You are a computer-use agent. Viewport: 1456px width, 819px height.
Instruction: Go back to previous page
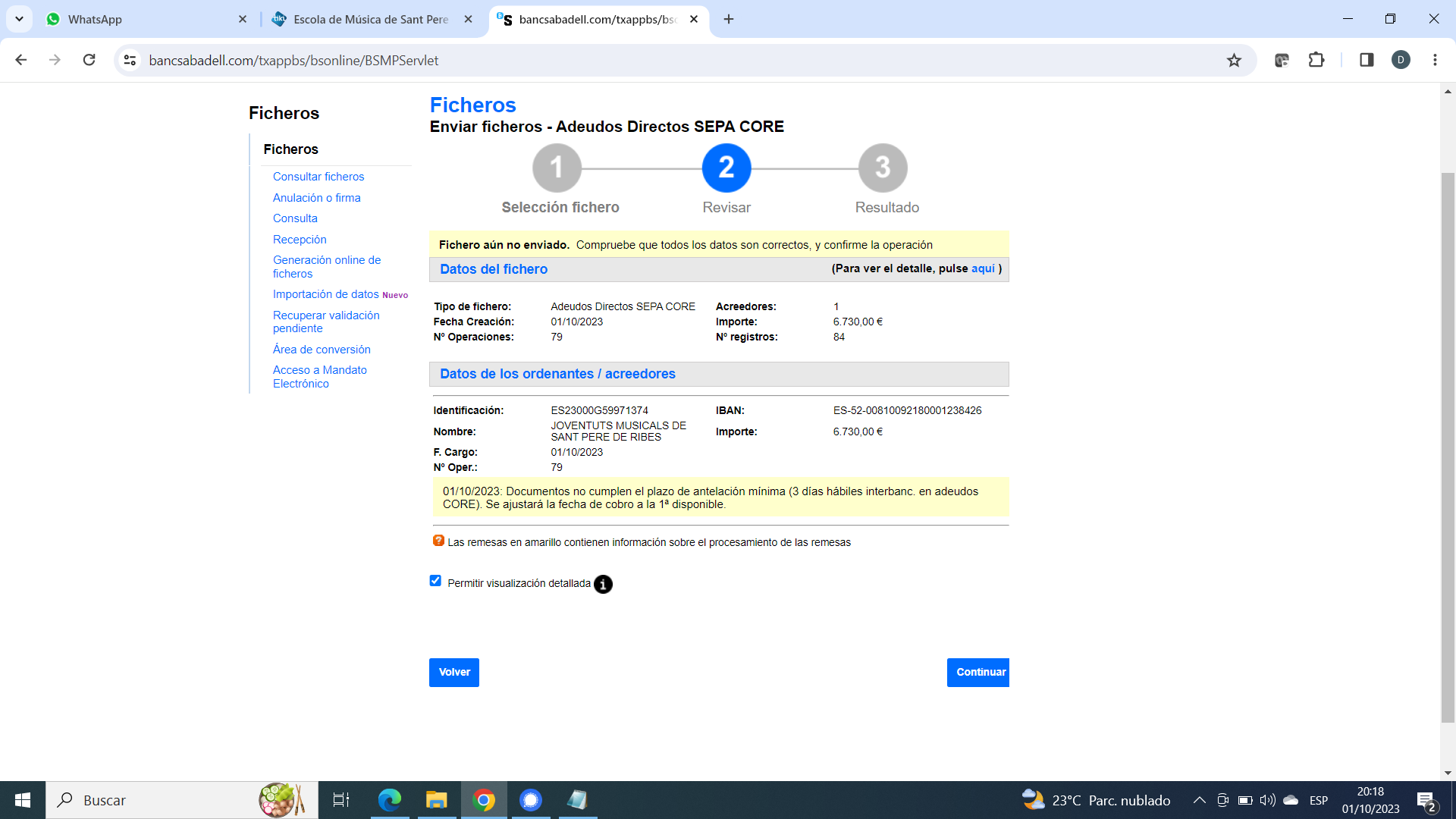pyautogui.click(x=21, y=60)
